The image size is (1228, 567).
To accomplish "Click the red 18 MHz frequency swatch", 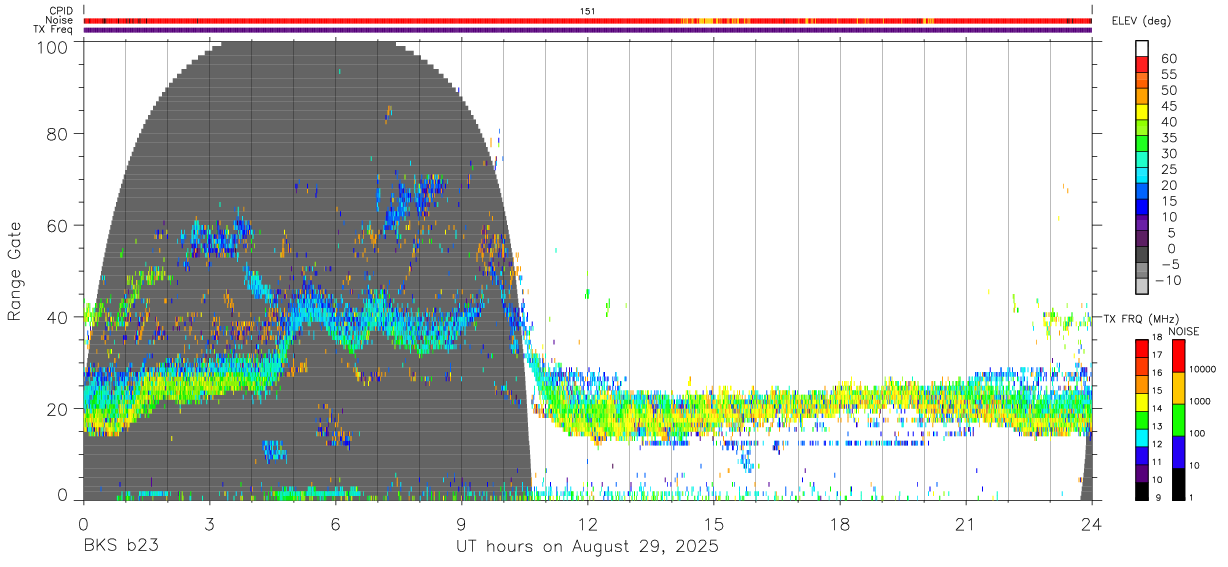I will (x=1141, y=348).
